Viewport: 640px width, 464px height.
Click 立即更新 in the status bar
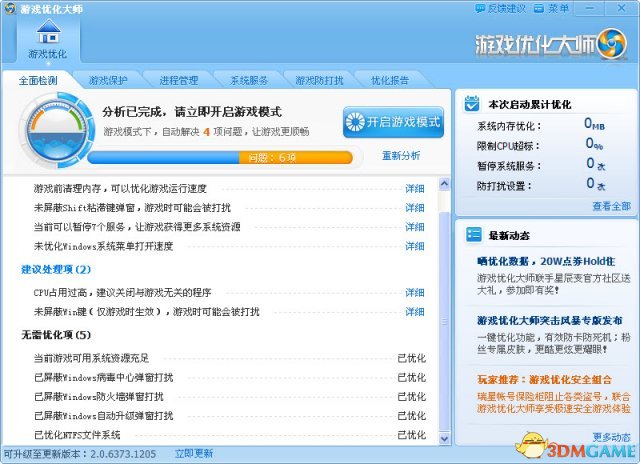pyautogui.click(x=194, y=454)
